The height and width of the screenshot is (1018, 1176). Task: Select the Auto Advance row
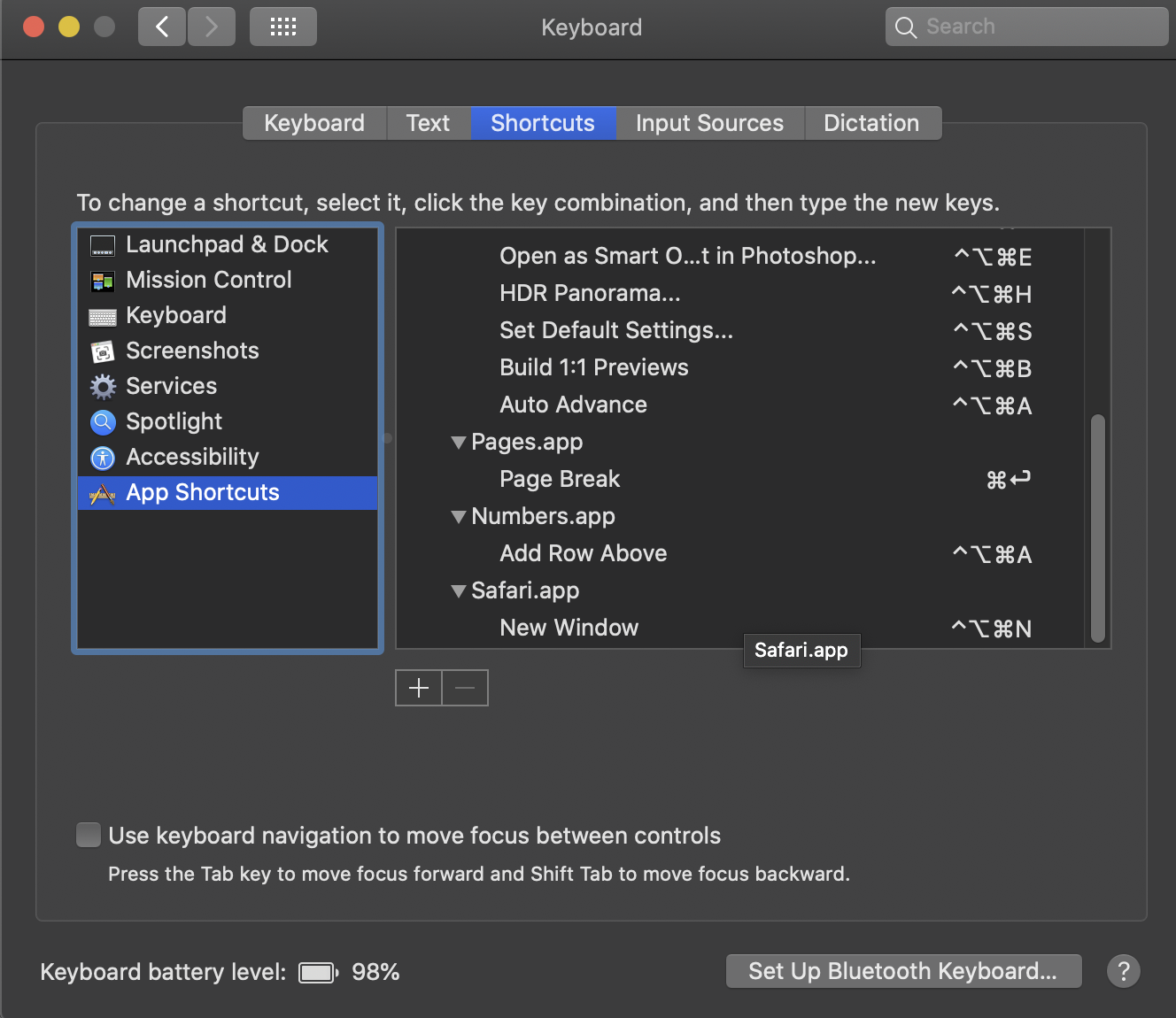(x=740, y=405)
